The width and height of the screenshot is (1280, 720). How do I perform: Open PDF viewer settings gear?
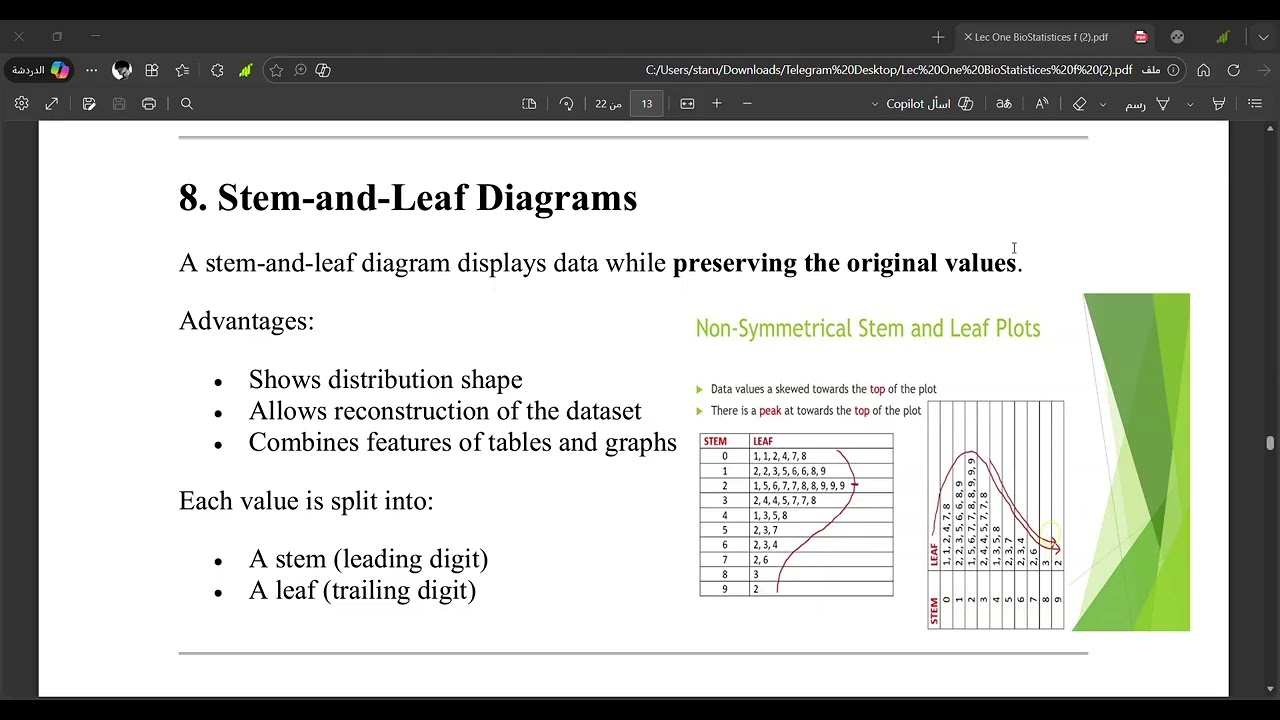click(21, 104)
